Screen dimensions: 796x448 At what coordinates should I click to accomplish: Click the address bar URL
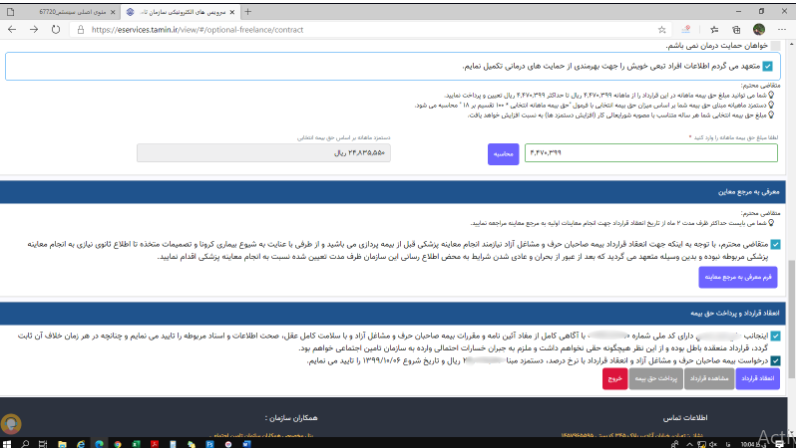point(197,29)
